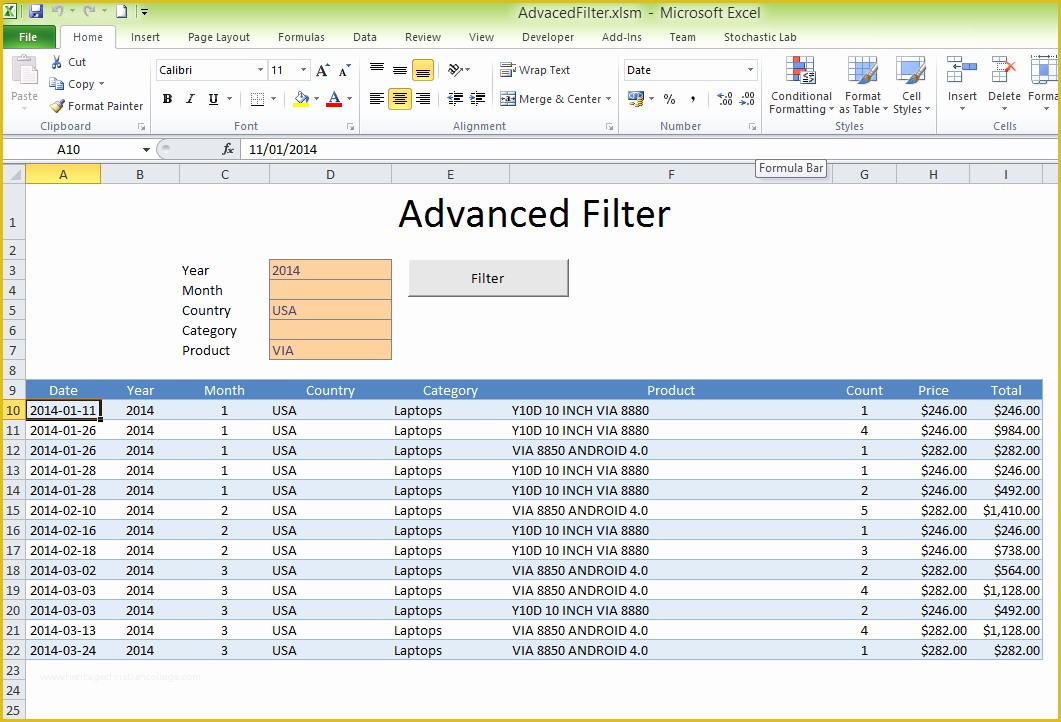Click the Format Painter brush
Image resolution: width=1061 pixels, height=722 pixels.
[57, 106]
